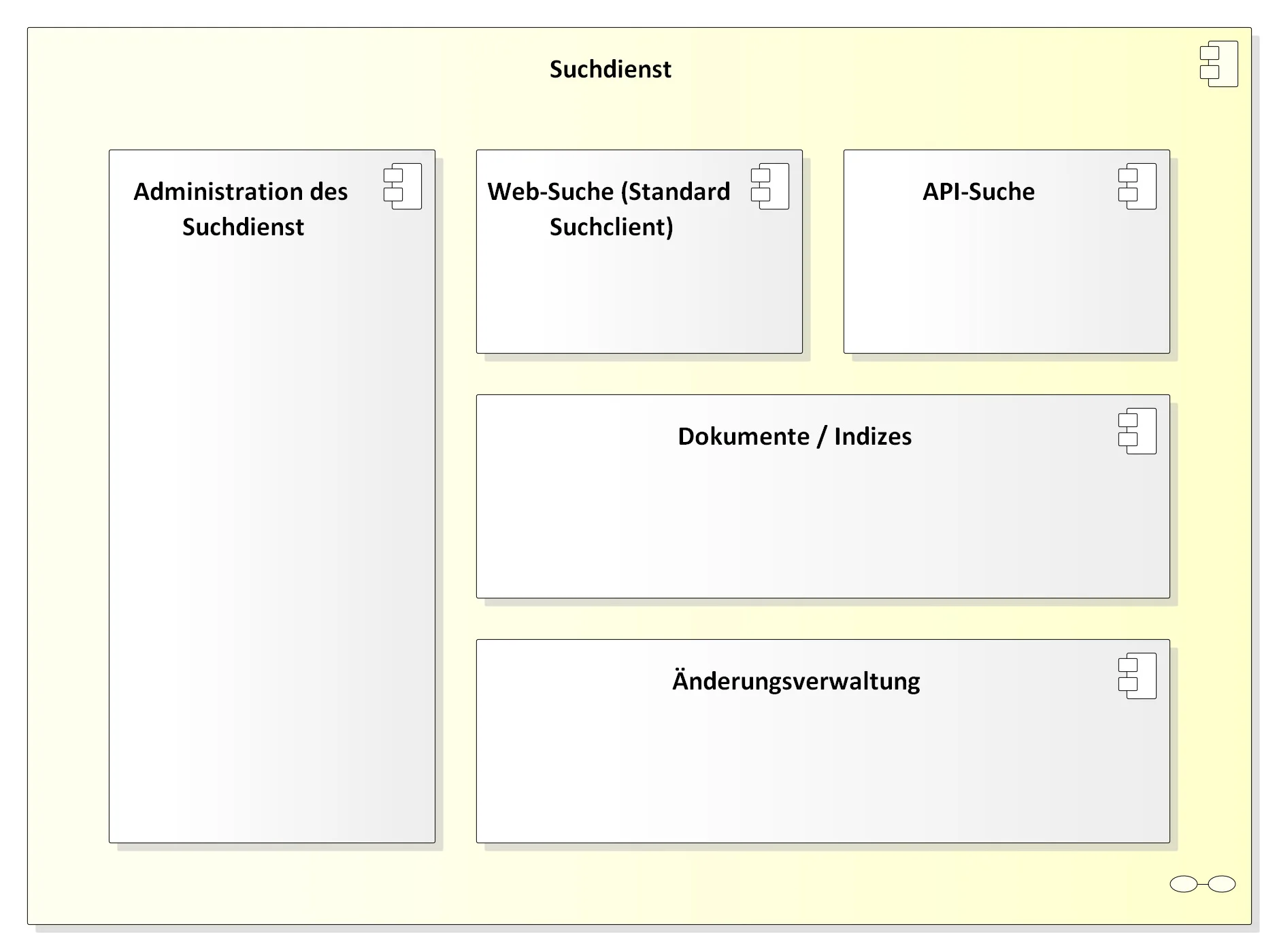Click the component icon in Web-Suche box
This screenshot has height=952, width=1279.
pyautogui.click(x=770, y=186)
